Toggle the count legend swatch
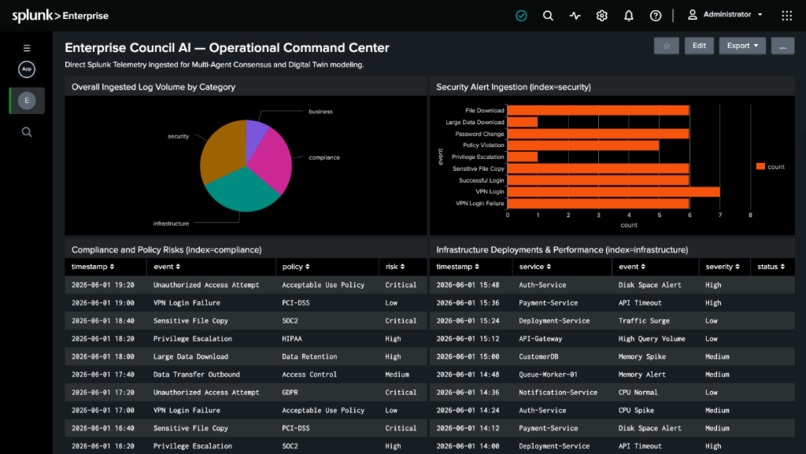This screenshot has width=806, height=454. 760,167
